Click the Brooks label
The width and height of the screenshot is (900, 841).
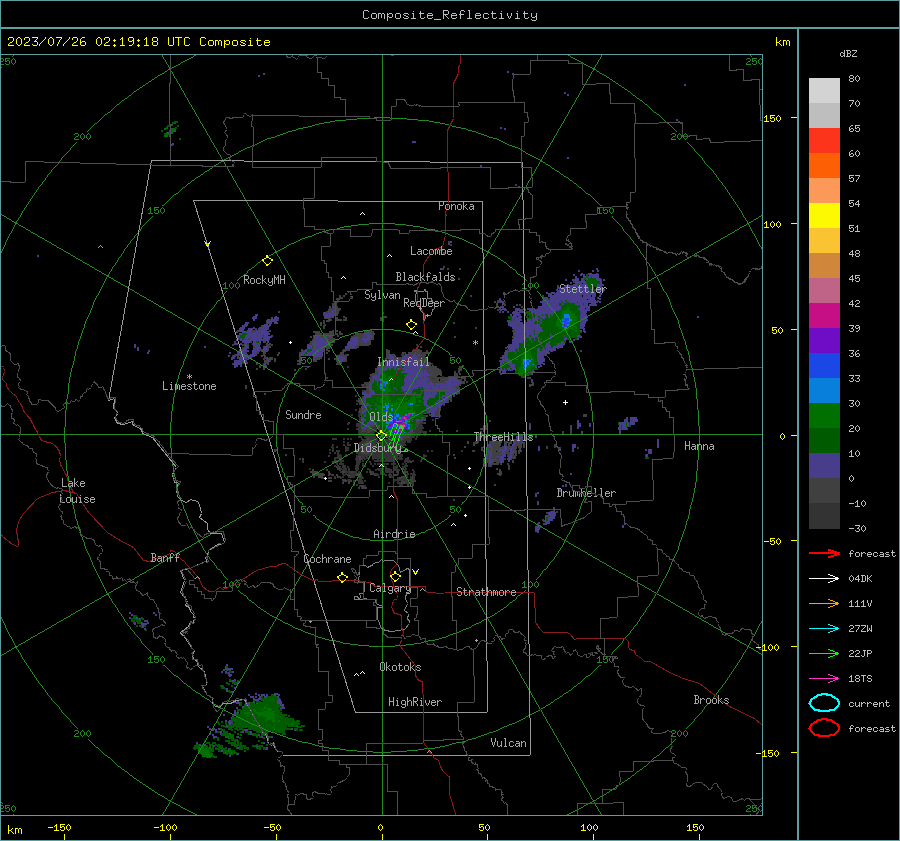point(711,700)
